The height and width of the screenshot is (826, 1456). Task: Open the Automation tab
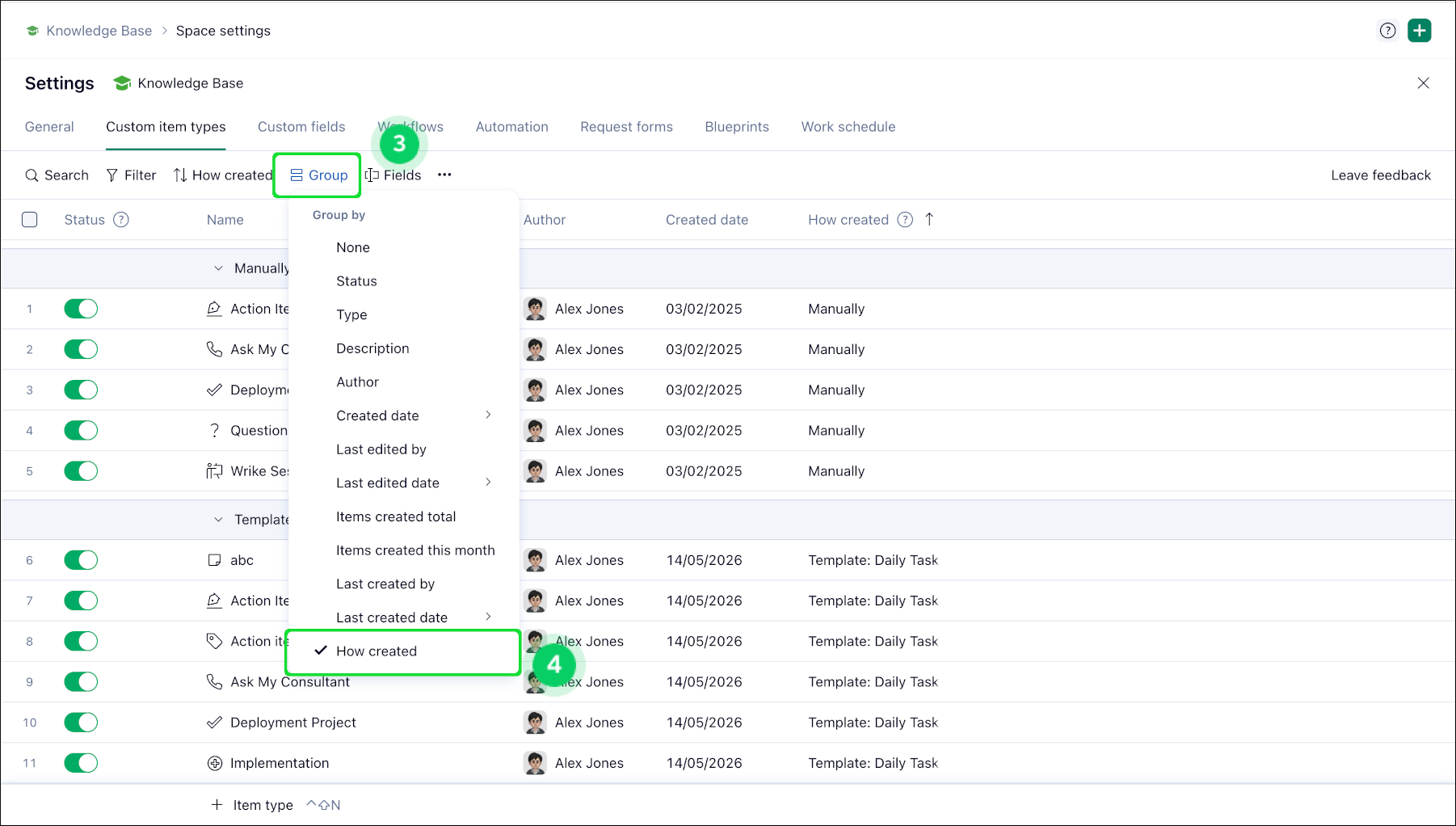coord(511,127)
